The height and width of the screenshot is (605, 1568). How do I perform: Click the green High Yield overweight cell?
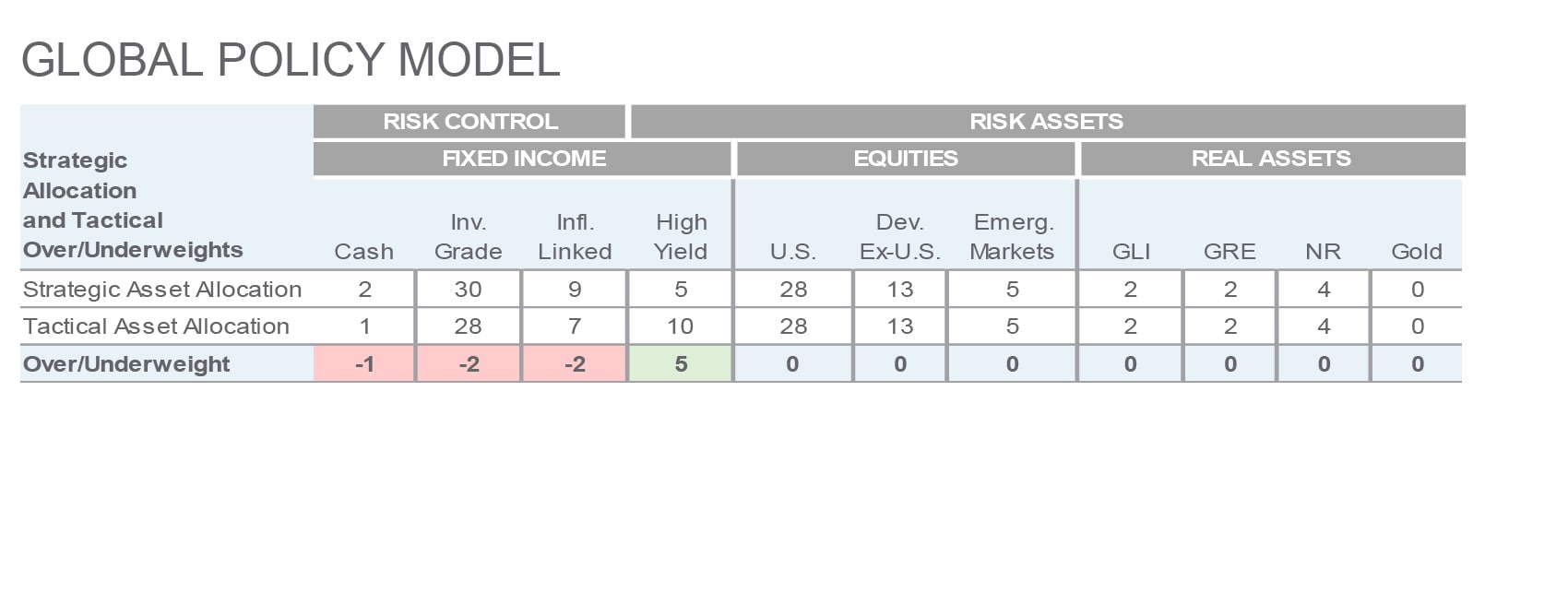pos(681,363)
